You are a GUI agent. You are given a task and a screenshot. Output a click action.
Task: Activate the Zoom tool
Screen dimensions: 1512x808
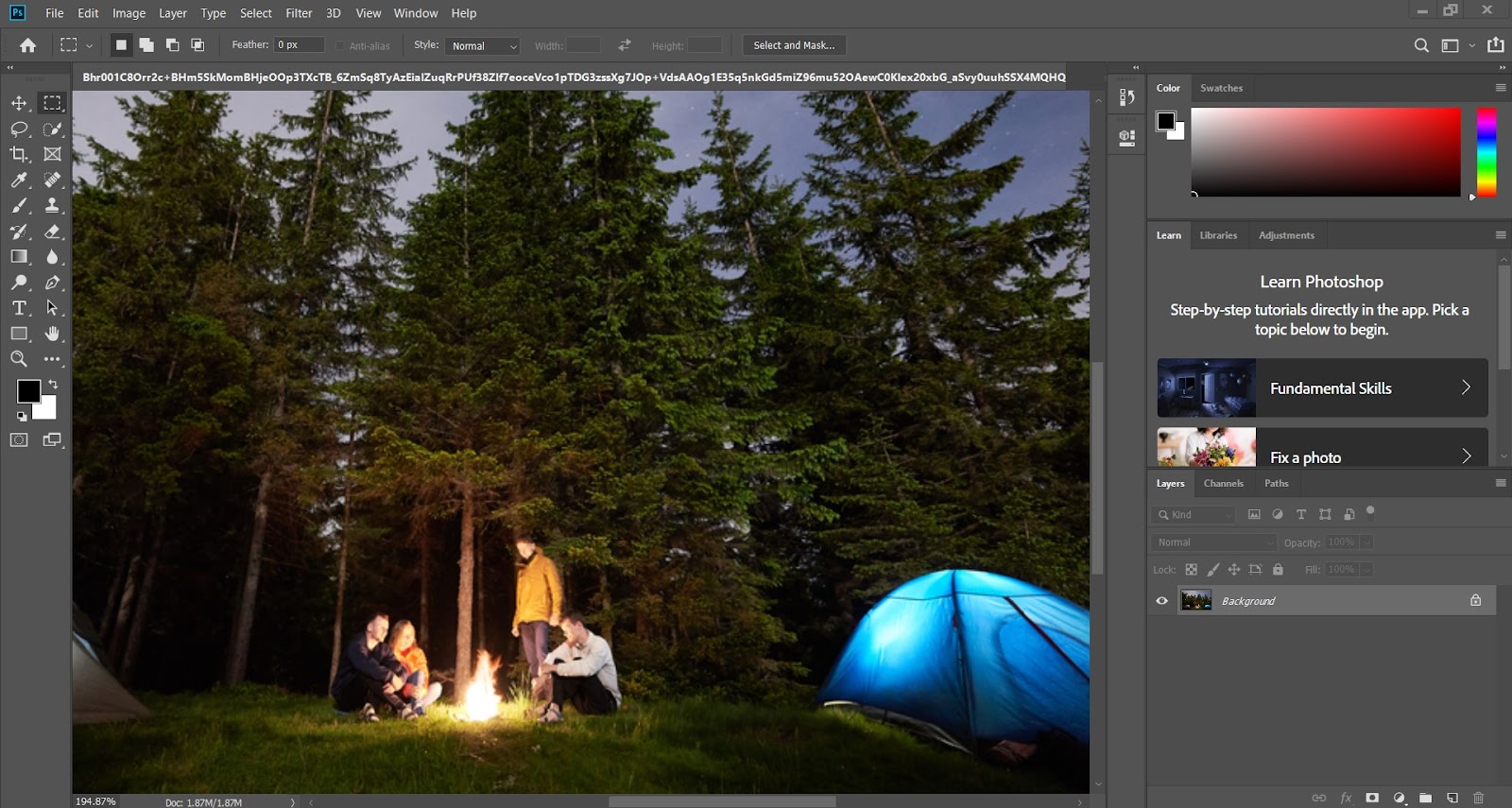pos(19,359)
